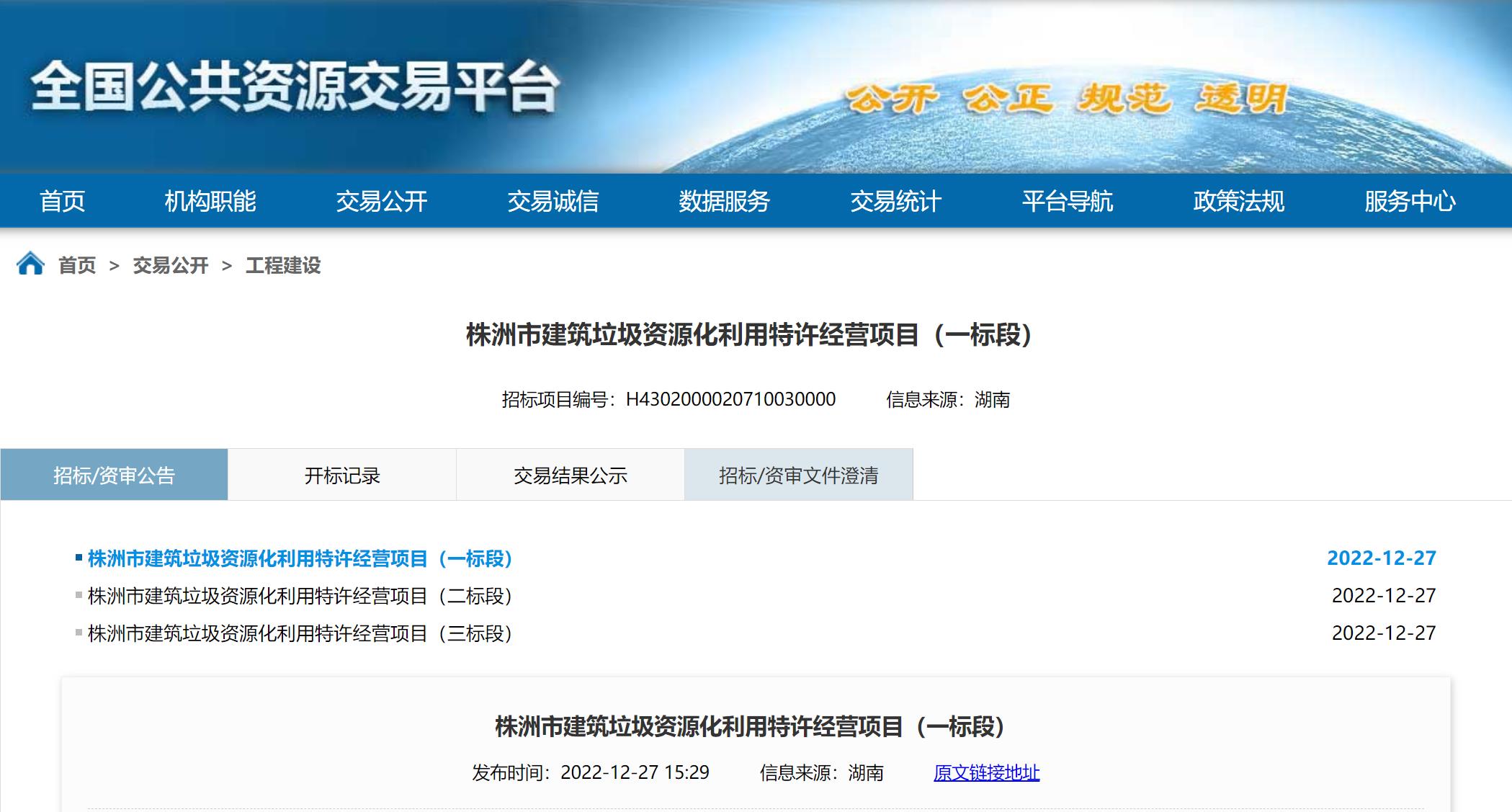Click the 全国公共资源交易平台 site title
1512x812 pixels.
pyautogui.click(x=295, y=87)
